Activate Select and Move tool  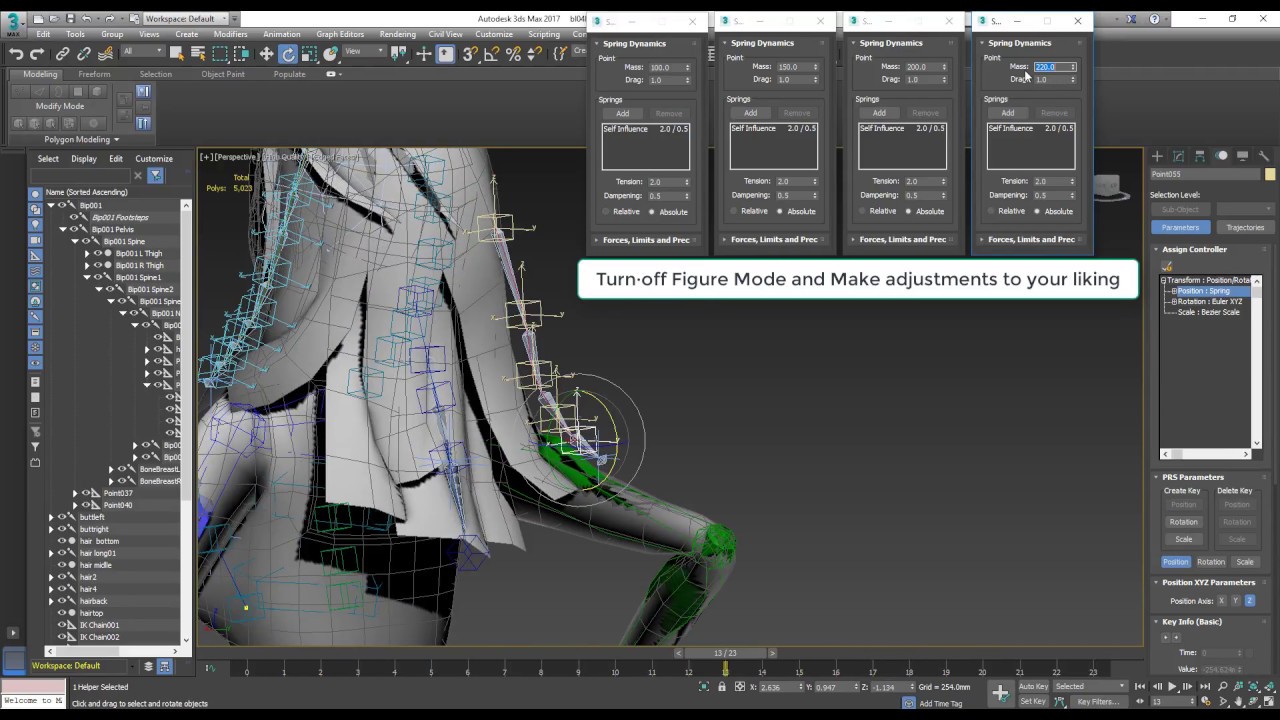tap(266, 54)
